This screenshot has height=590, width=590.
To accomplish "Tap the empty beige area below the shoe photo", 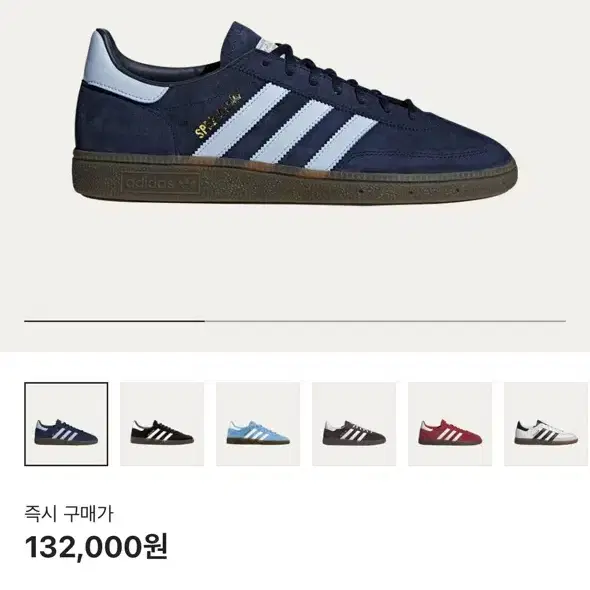I will (x=295, y=263).
